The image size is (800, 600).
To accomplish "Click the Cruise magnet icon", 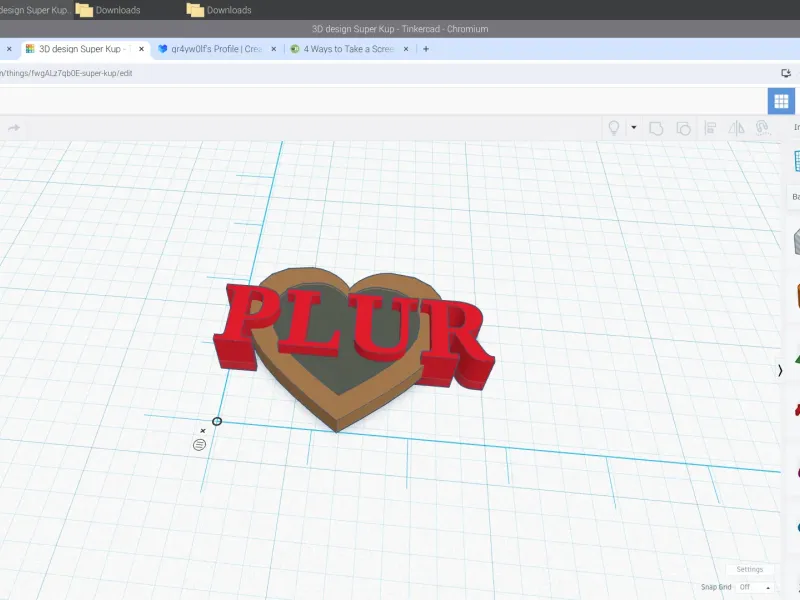I will 762,128.
